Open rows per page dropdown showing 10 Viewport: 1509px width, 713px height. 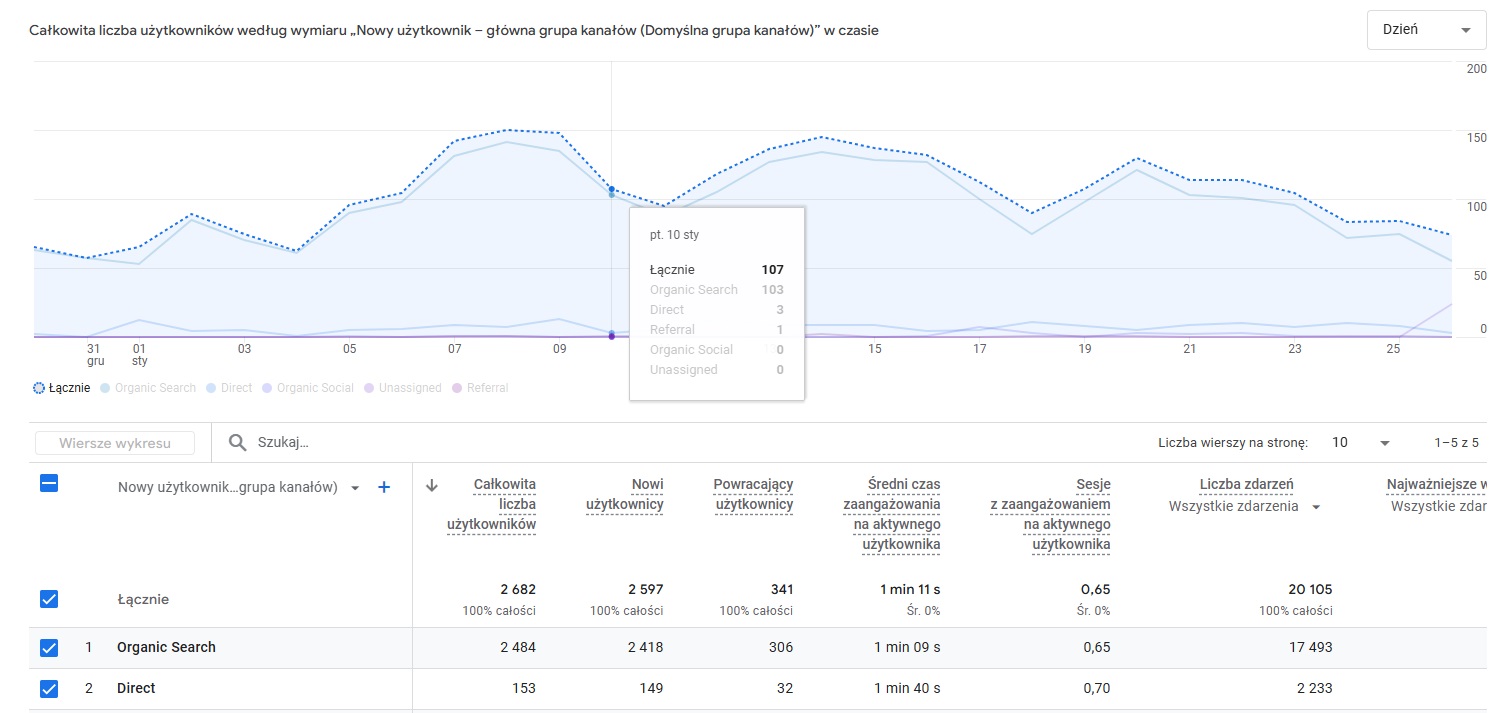(1361, 442)
